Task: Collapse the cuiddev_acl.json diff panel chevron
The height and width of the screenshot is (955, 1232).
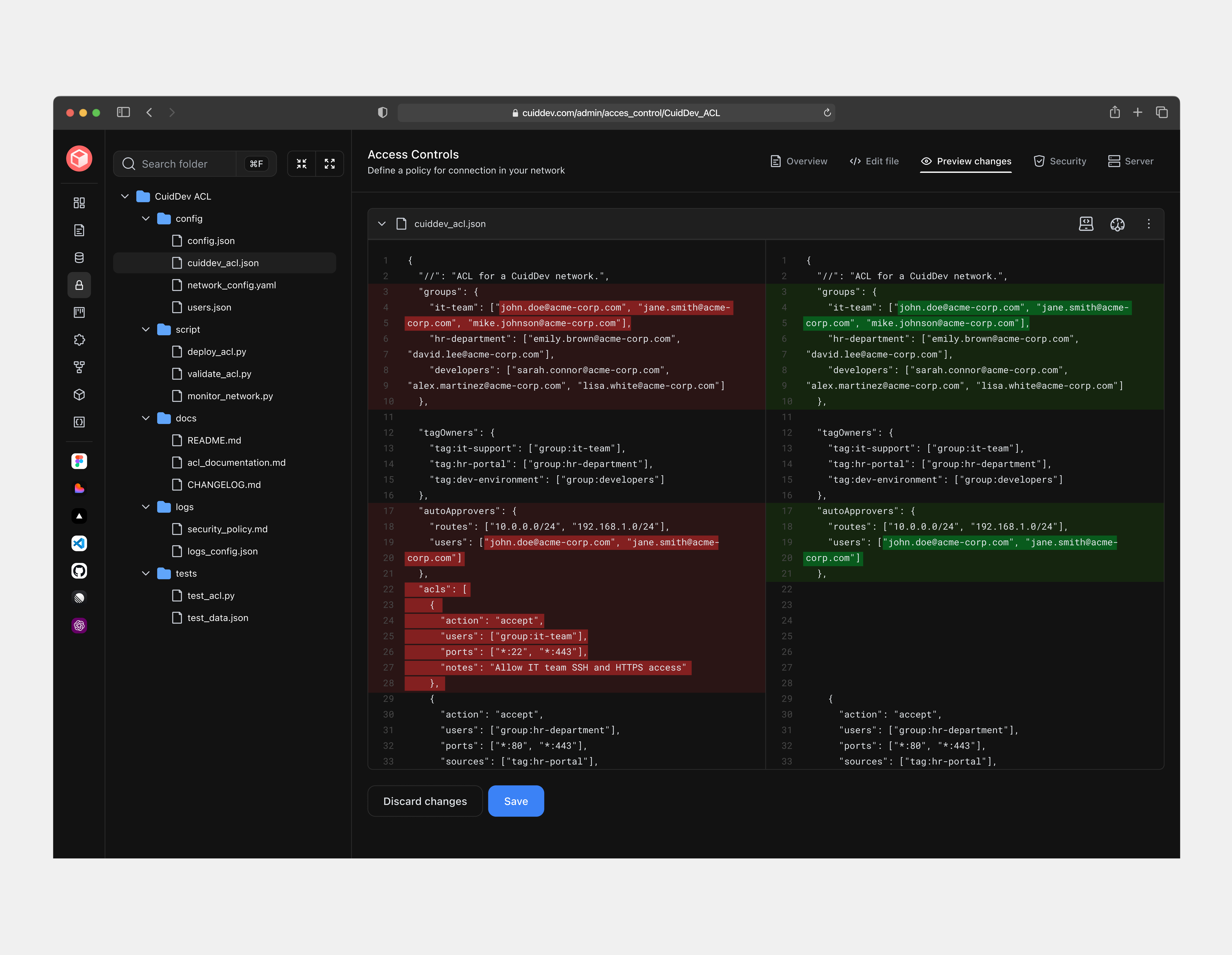Action: coord(382,224)
